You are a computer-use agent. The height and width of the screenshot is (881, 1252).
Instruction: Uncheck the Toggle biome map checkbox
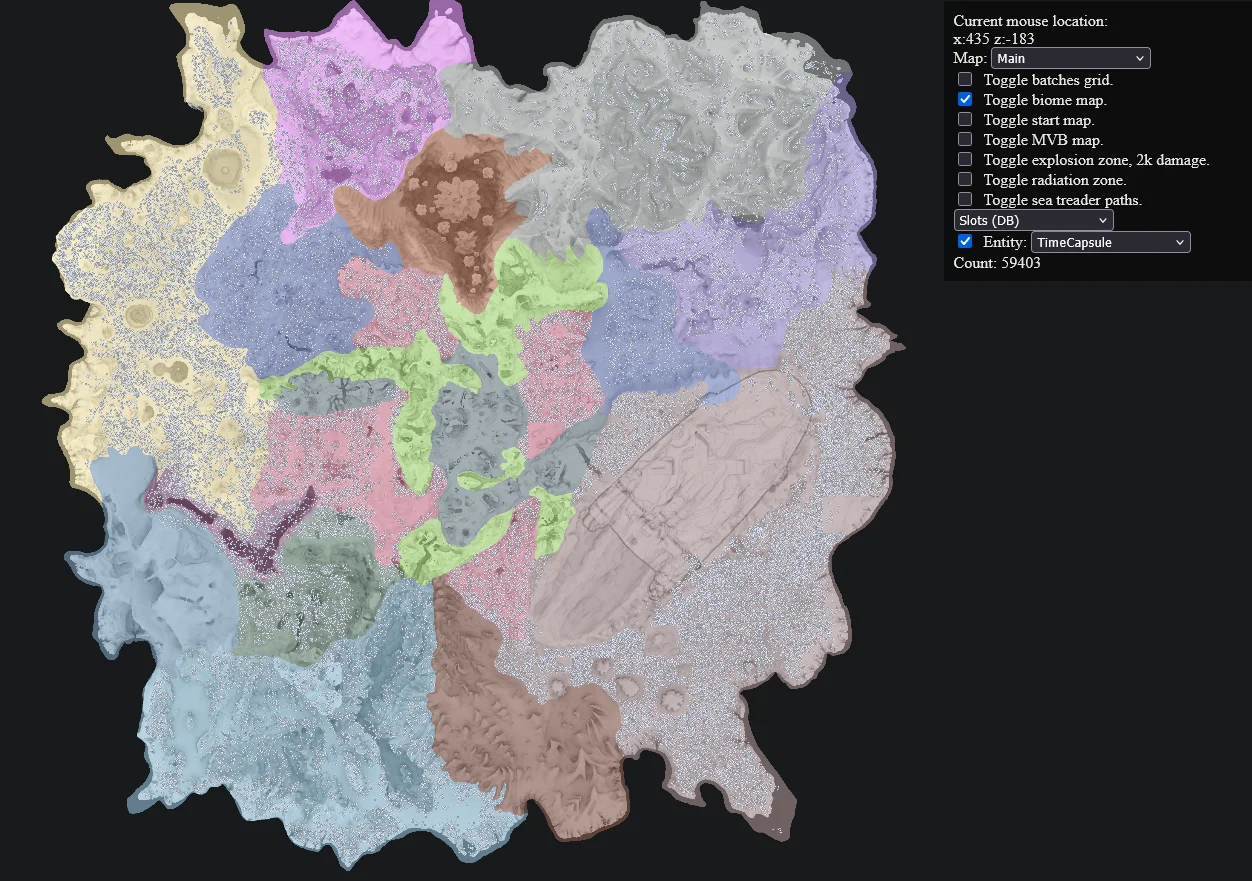965,99
